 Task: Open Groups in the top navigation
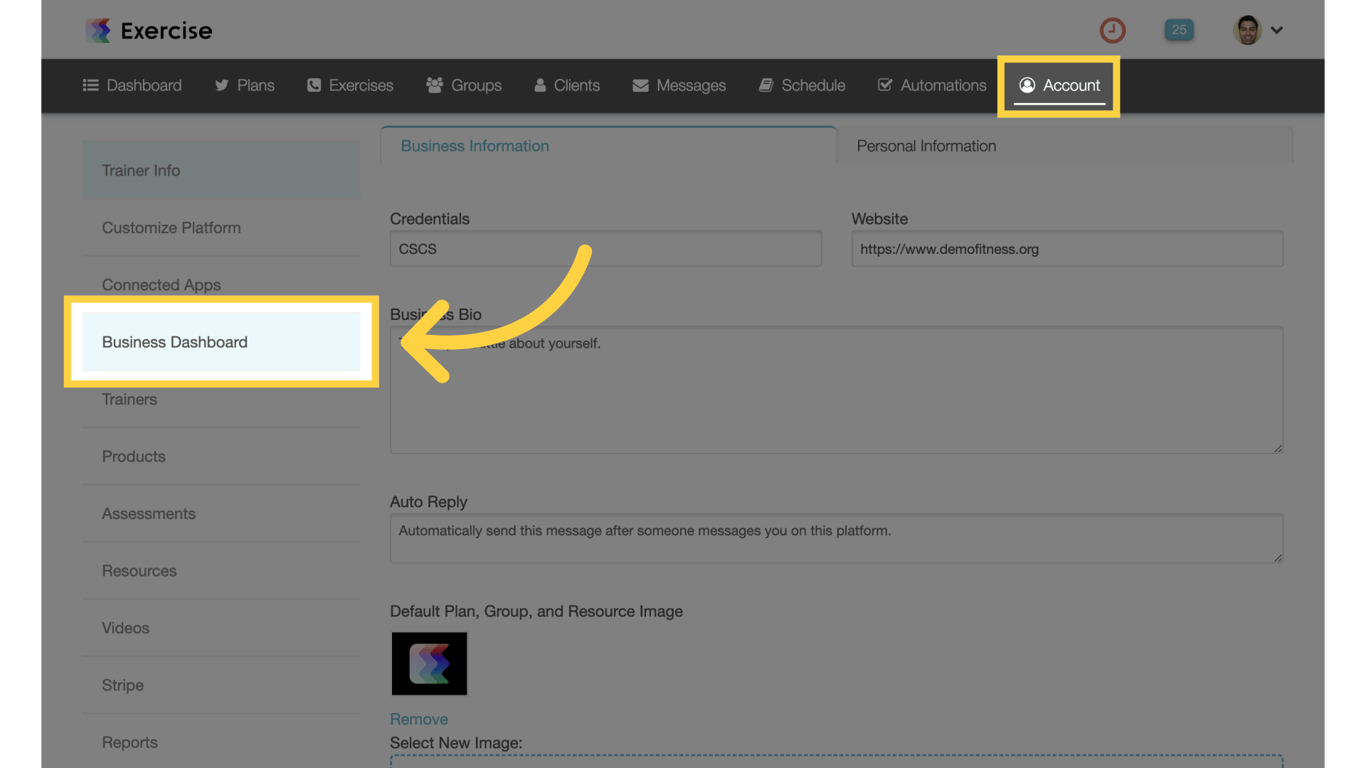tap(464, 85)
